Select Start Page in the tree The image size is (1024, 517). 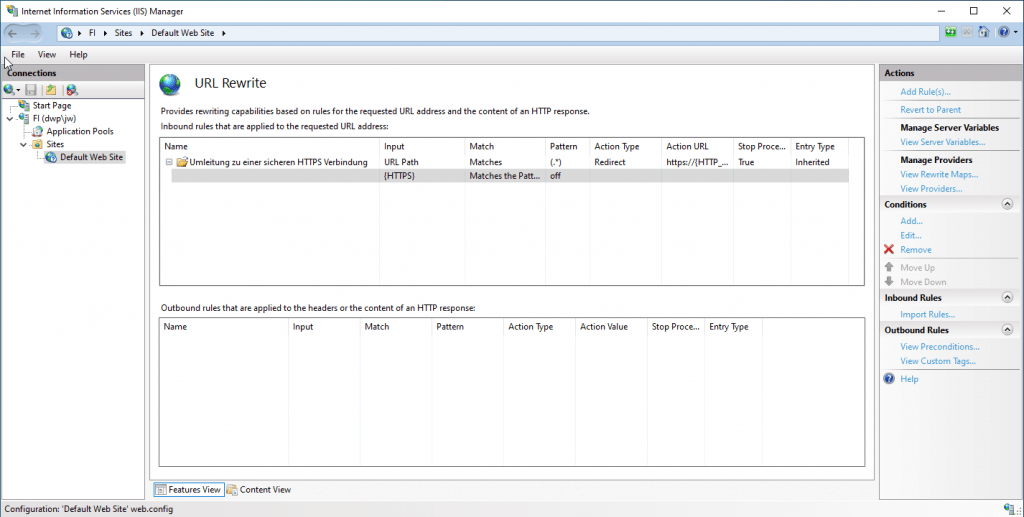(x=52, y=105)
